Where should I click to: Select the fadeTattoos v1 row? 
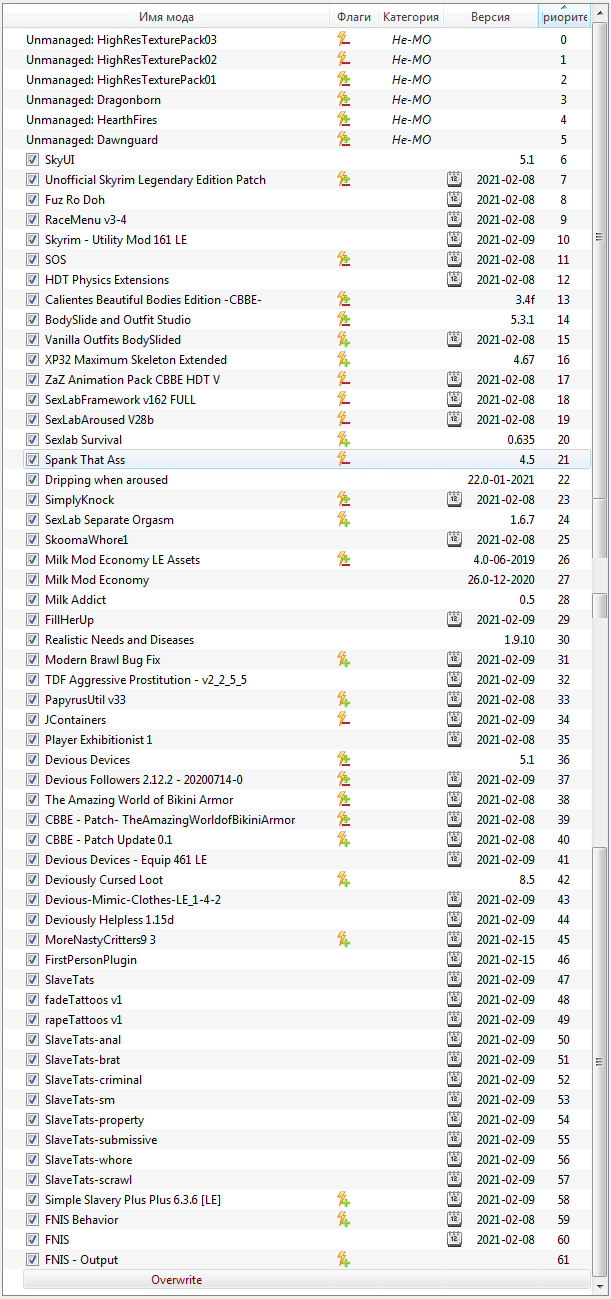306,1000
